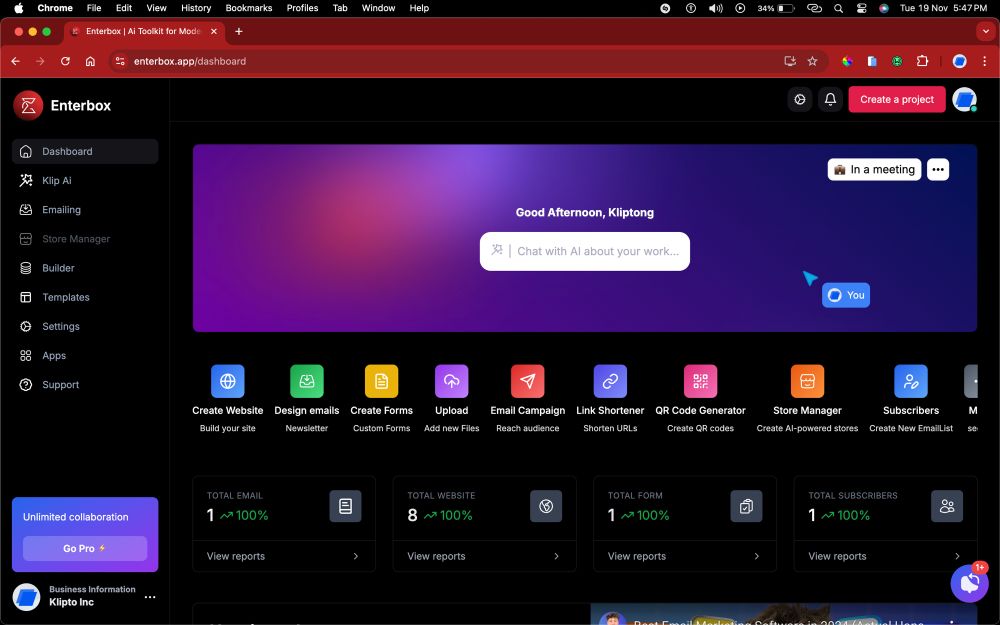
Task: Reload the page in Chrome
Action: point(65,61)
